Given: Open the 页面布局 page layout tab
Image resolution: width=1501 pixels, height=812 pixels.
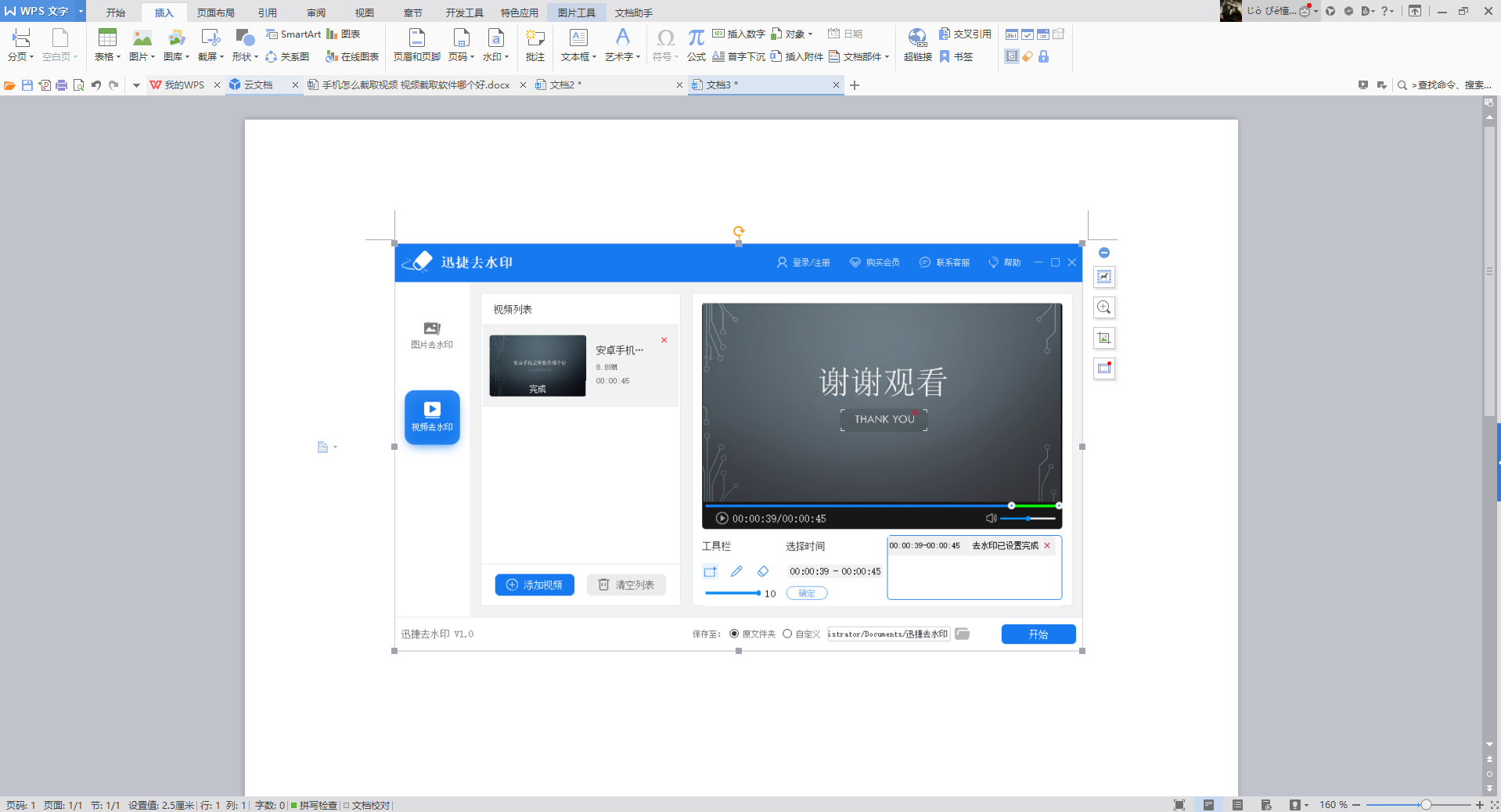Looking at the screenshot, I should [215, 13].
